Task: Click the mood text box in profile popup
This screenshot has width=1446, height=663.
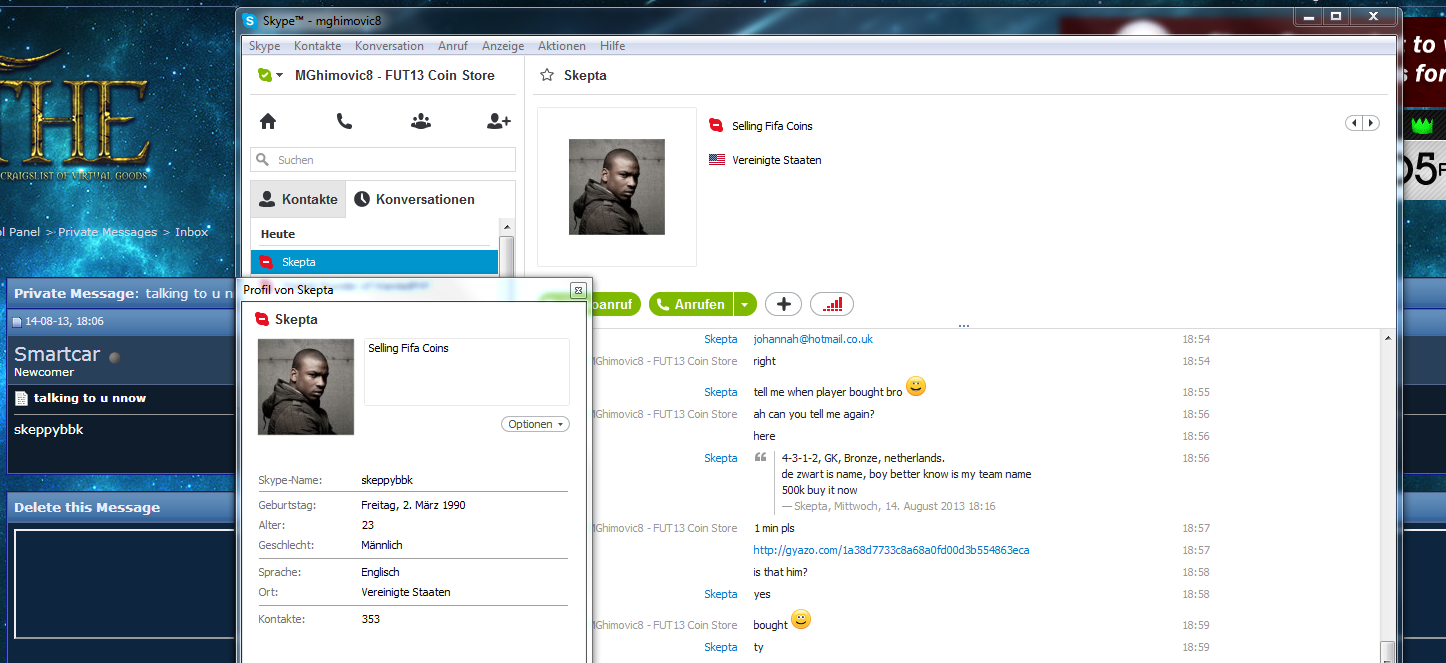Action: [467, 372]
